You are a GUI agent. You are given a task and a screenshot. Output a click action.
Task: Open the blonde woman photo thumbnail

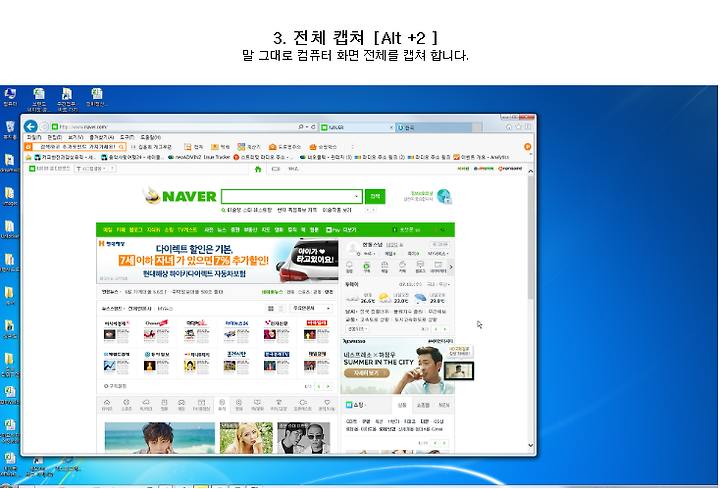(246, 438)
